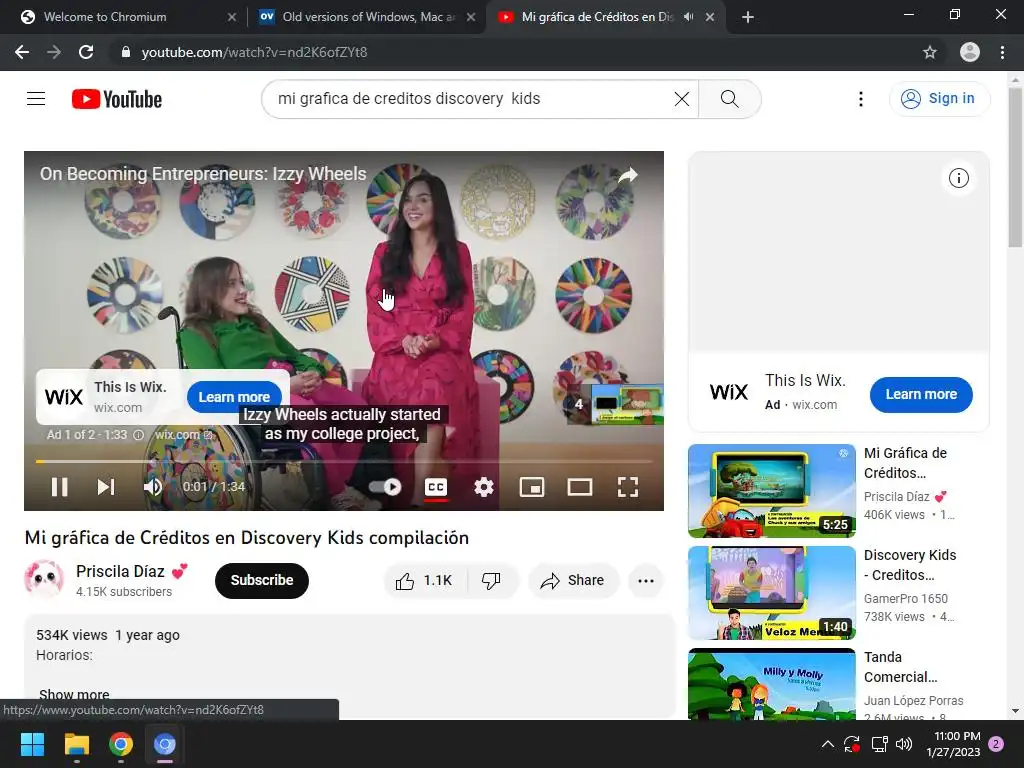
Task: Bookmark this page with the star icon
Action: (930, 52)
